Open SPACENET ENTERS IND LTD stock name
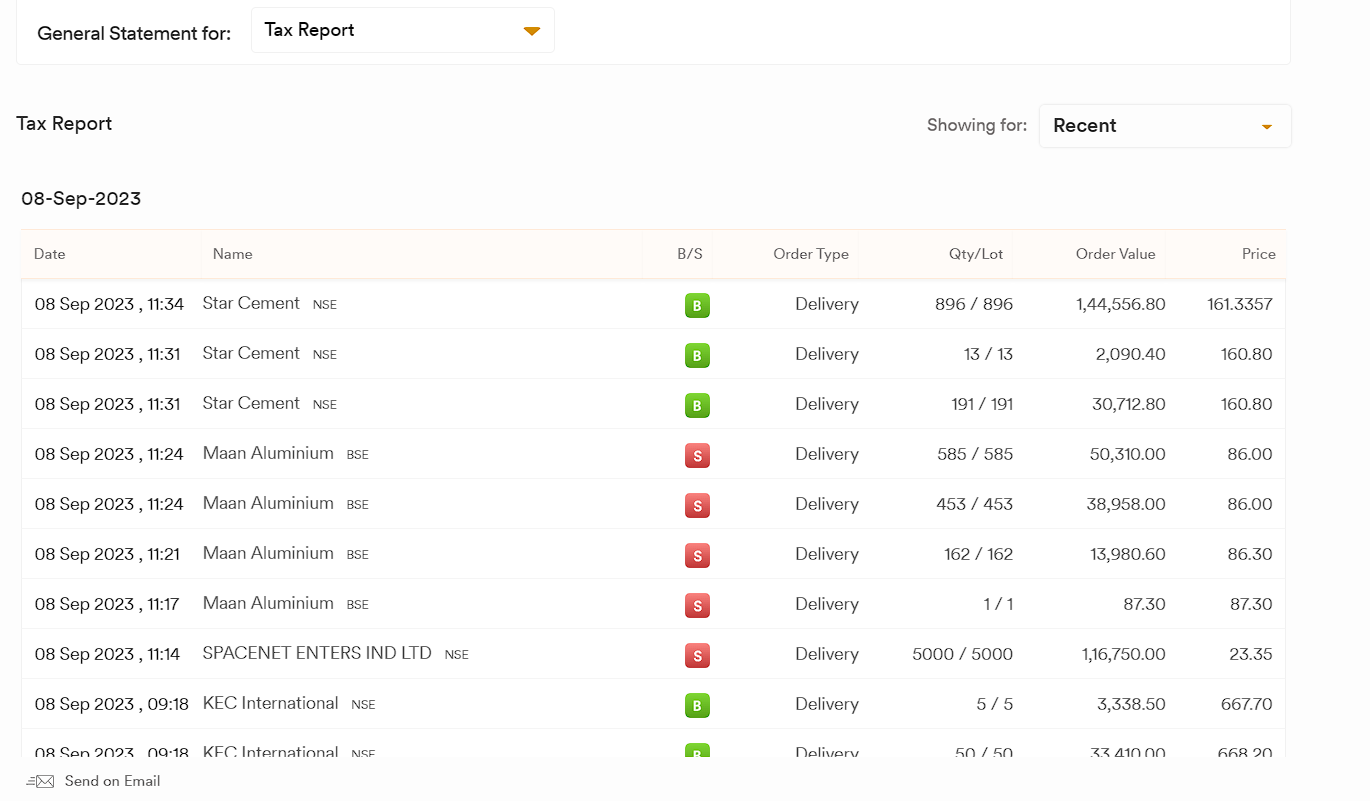Viewport: 1370px width, 801px height. point(317,653)
